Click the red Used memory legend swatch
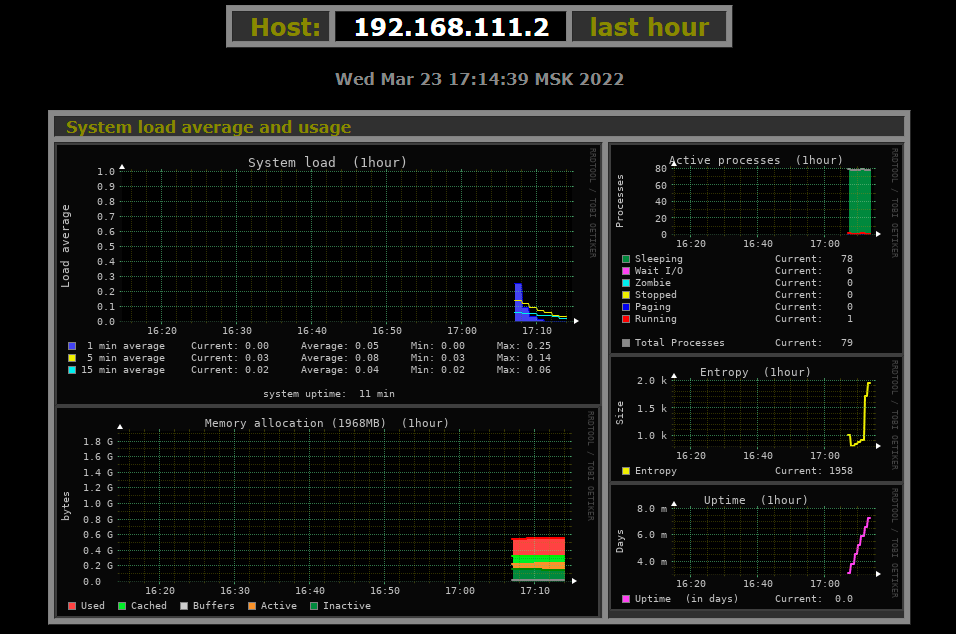 (x=72, y=606)
